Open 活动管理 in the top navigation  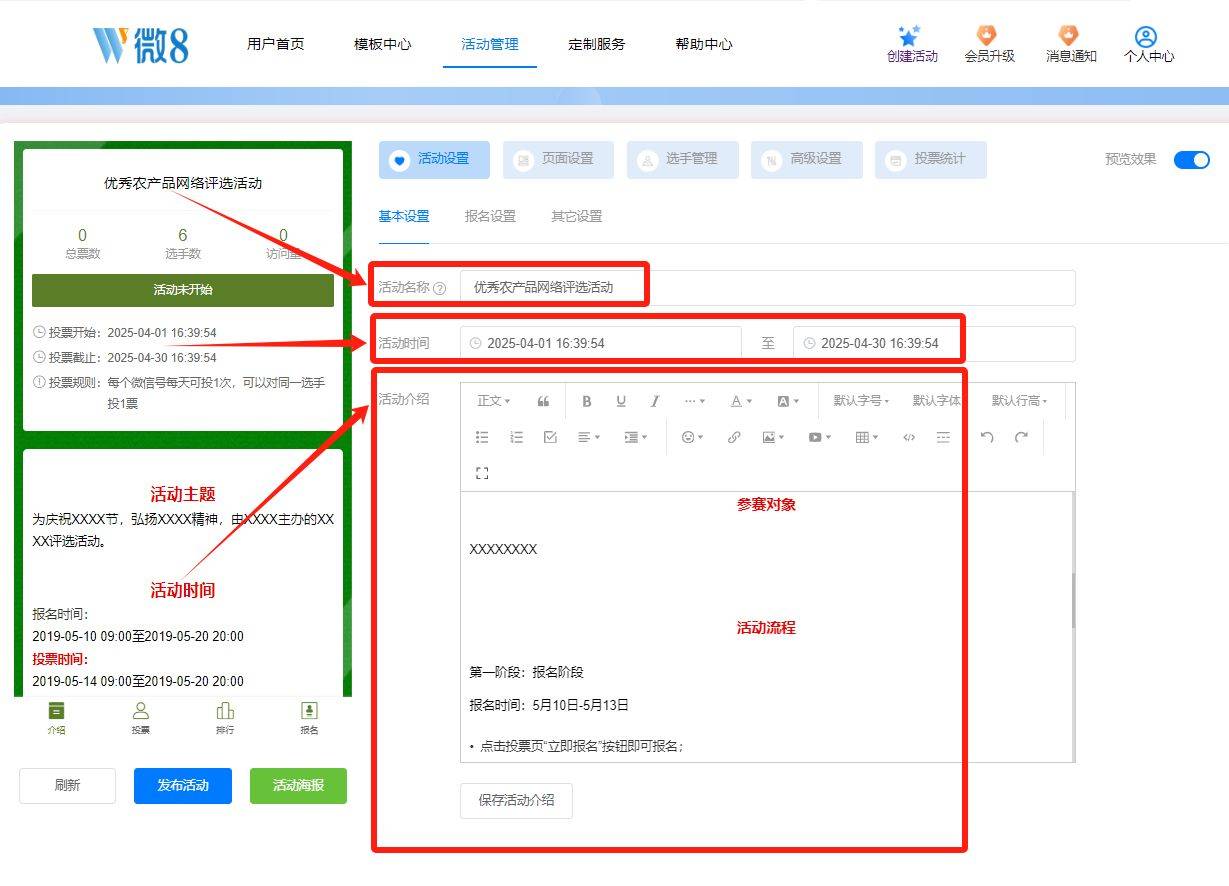(x=489, y=44)
